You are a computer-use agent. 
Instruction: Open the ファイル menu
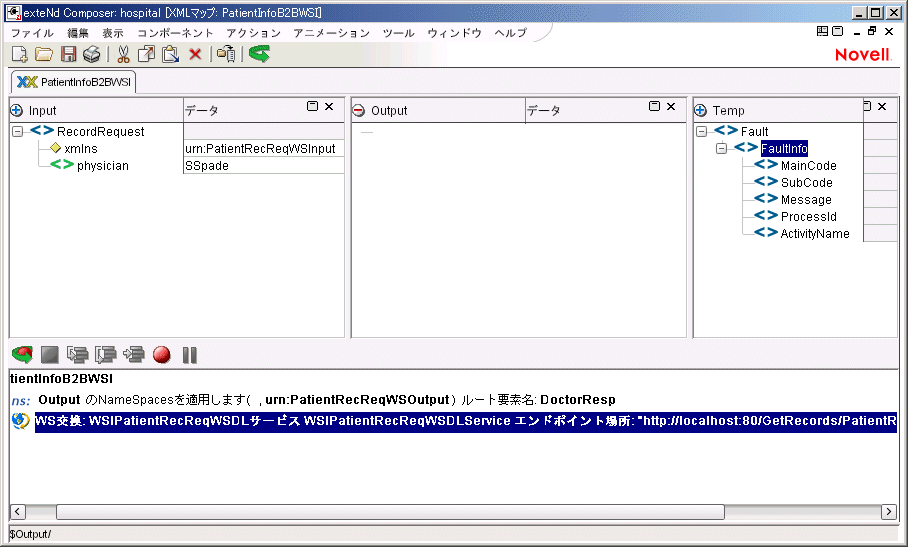[32, 33]
